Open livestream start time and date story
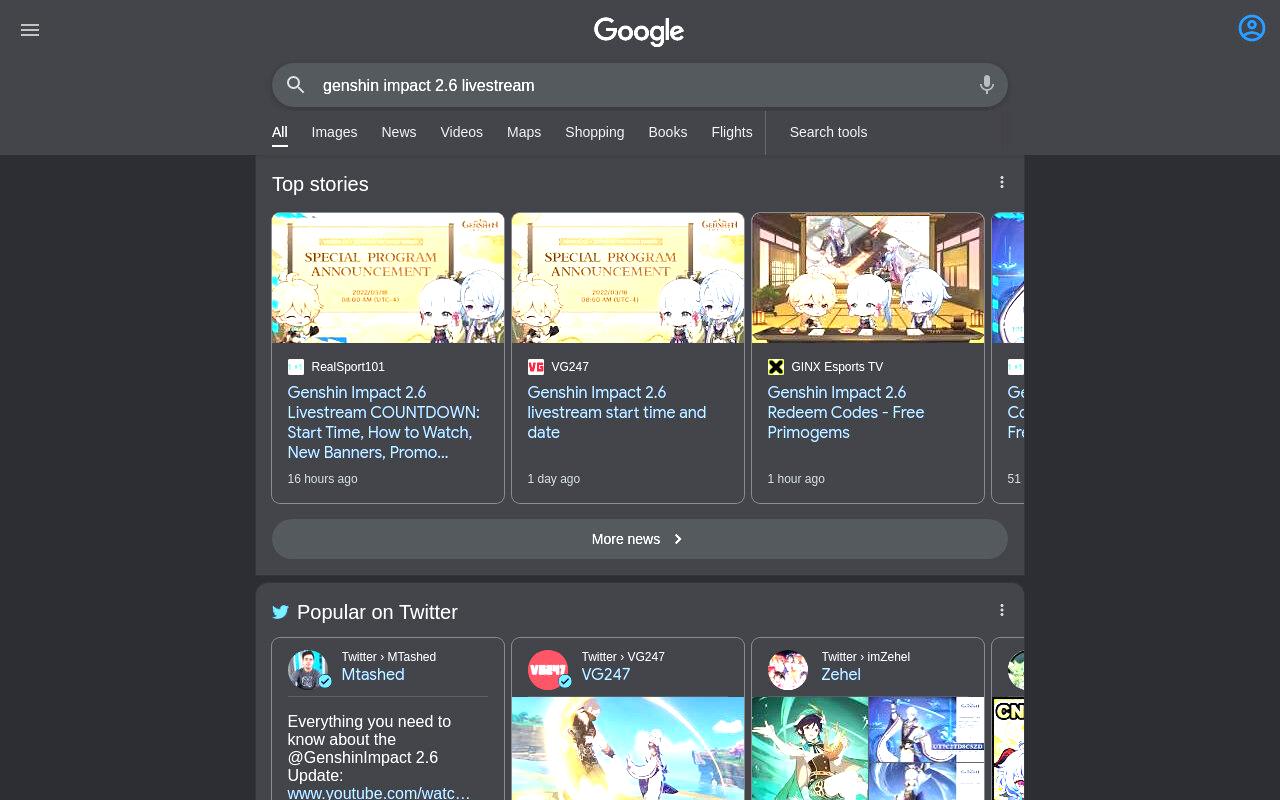This screenshot has height=800, width=1280. [617, 412]
